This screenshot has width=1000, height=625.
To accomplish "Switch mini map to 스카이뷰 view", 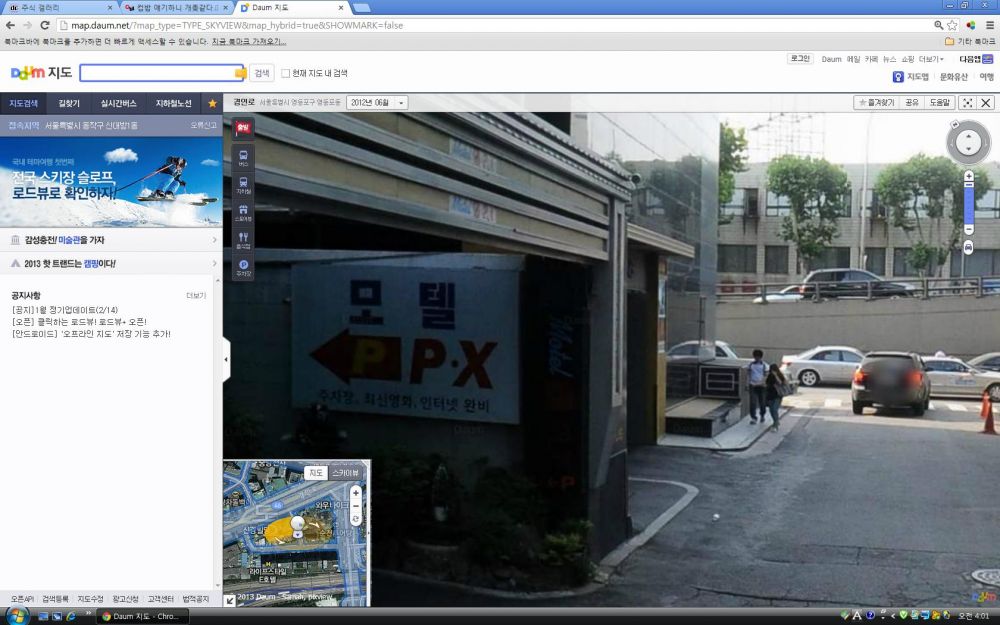I will [x=346, y=473].
